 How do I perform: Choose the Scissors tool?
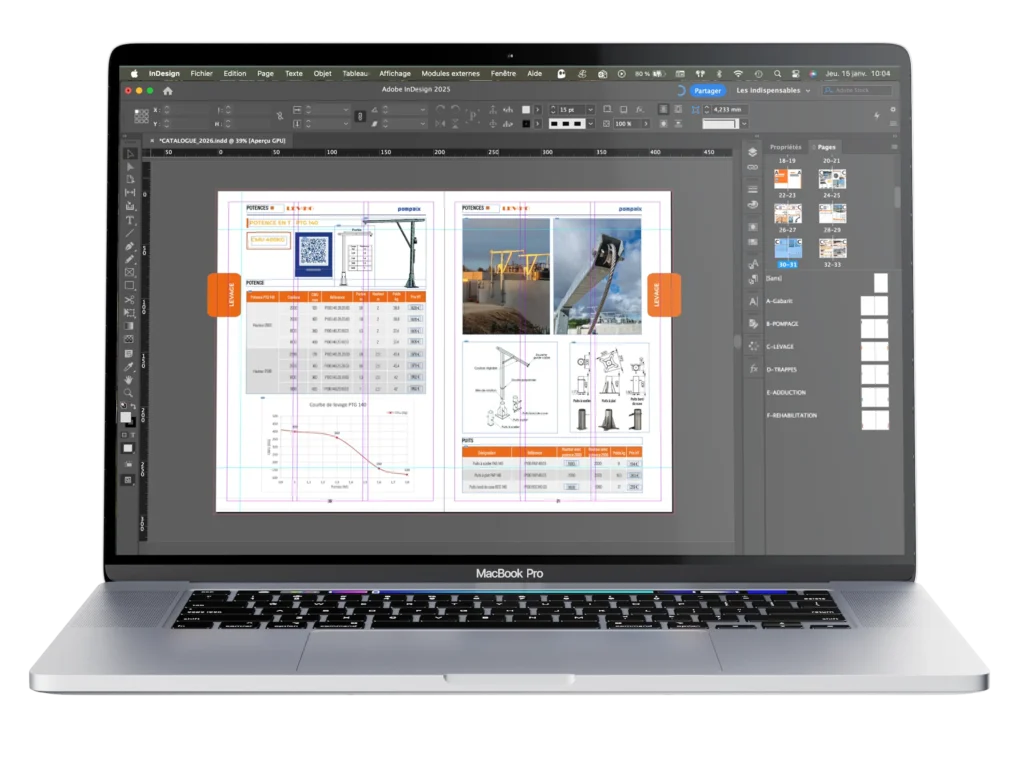(130, 299)
